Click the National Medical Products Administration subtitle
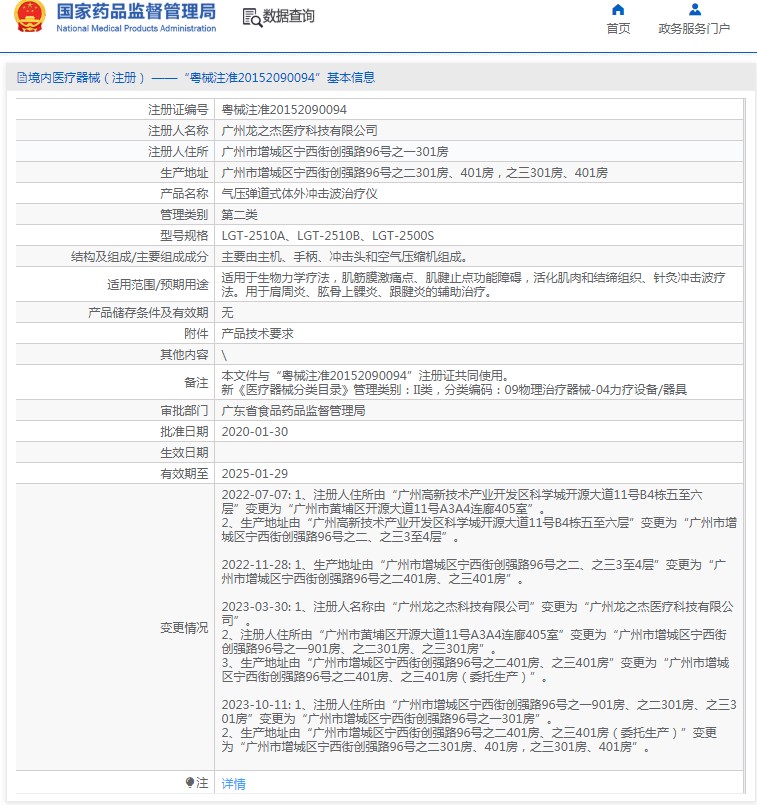This screenshot has width=757, height=805. click(136, 29)
